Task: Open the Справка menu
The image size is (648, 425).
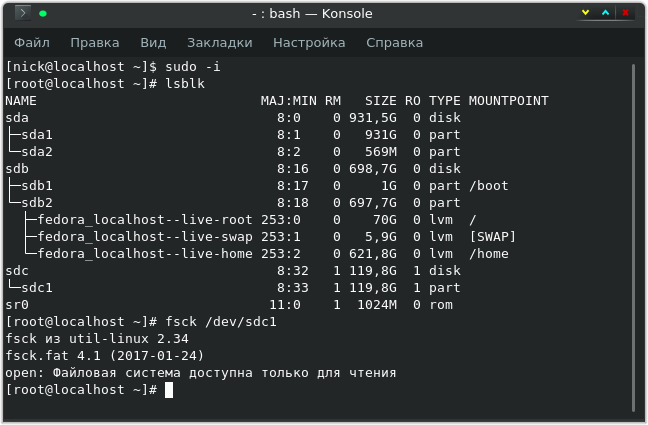Action: pos(394,43)
